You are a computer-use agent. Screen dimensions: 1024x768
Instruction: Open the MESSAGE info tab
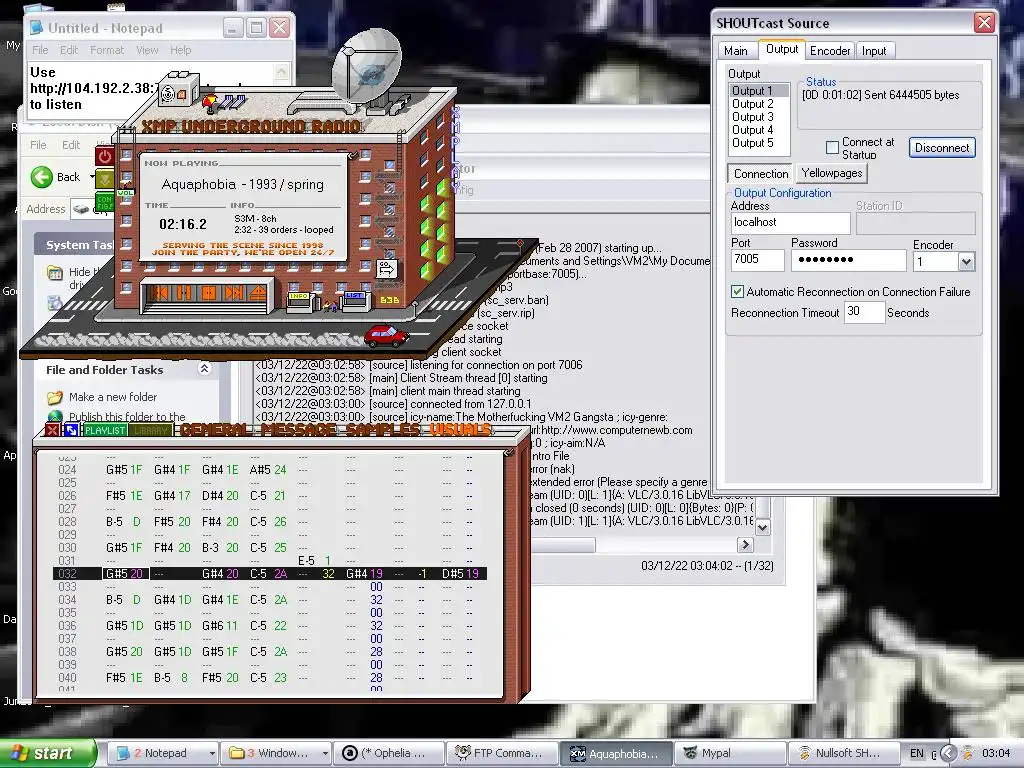pos(299,430)
